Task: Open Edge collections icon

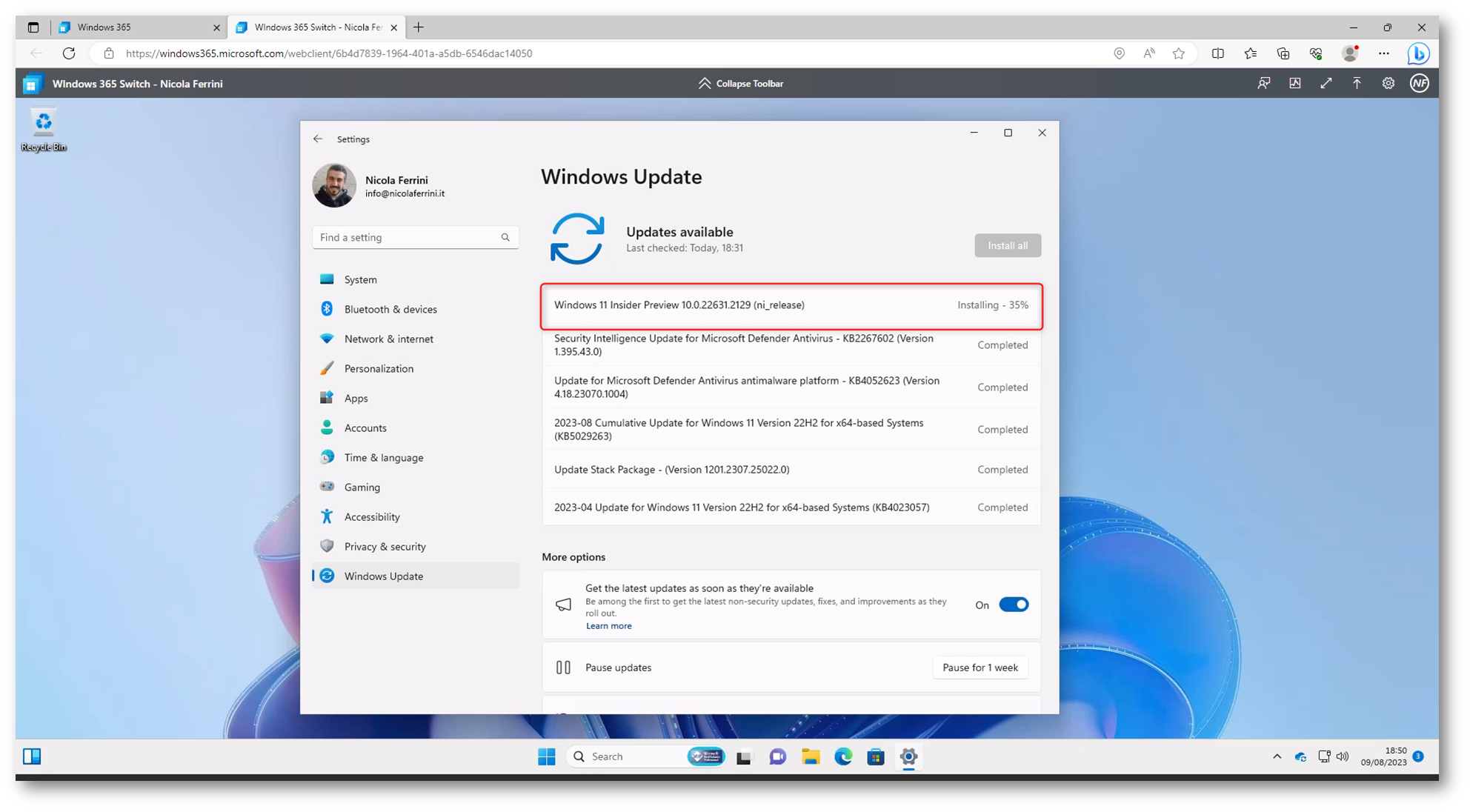Action: coord(1283,53)
